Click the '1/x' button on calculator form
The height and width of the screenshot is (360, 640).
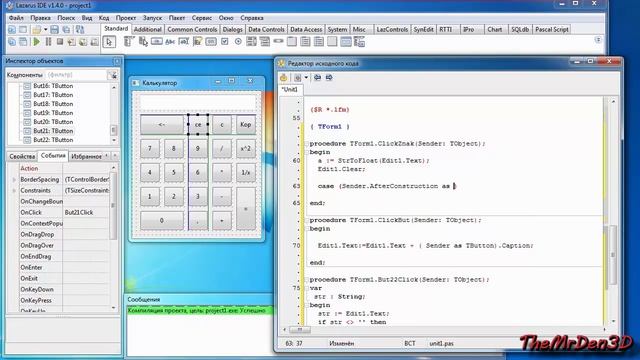click(246, 173)
